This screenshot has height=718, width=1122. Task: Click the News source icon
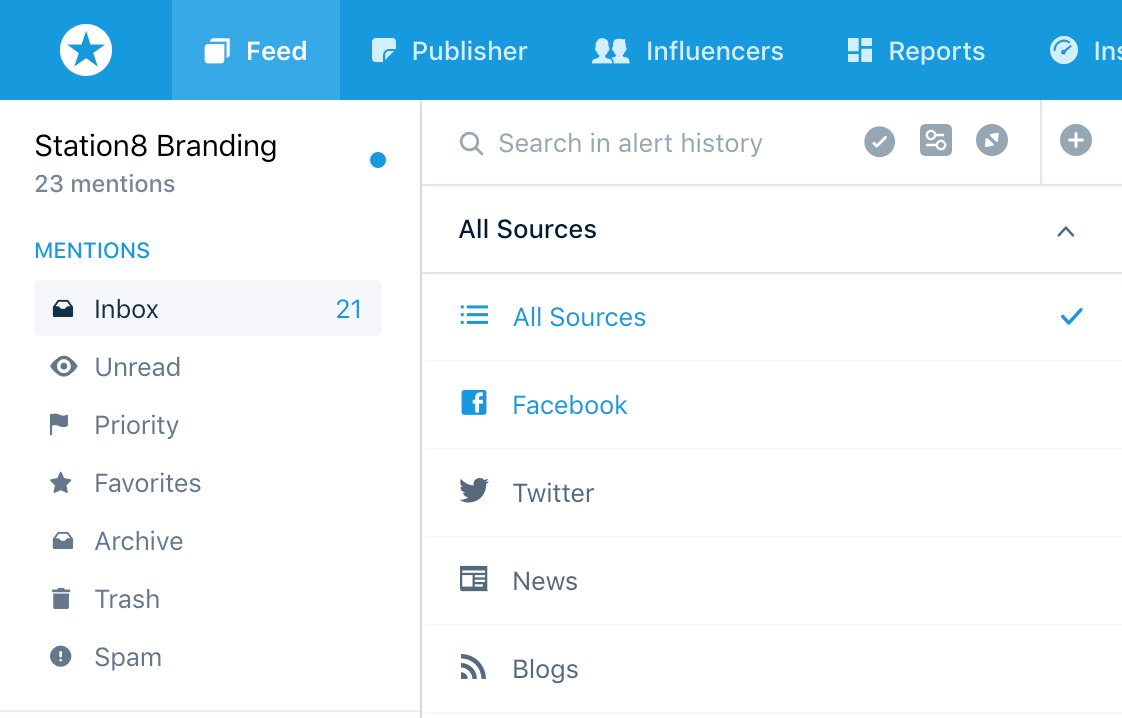point(474,580)
